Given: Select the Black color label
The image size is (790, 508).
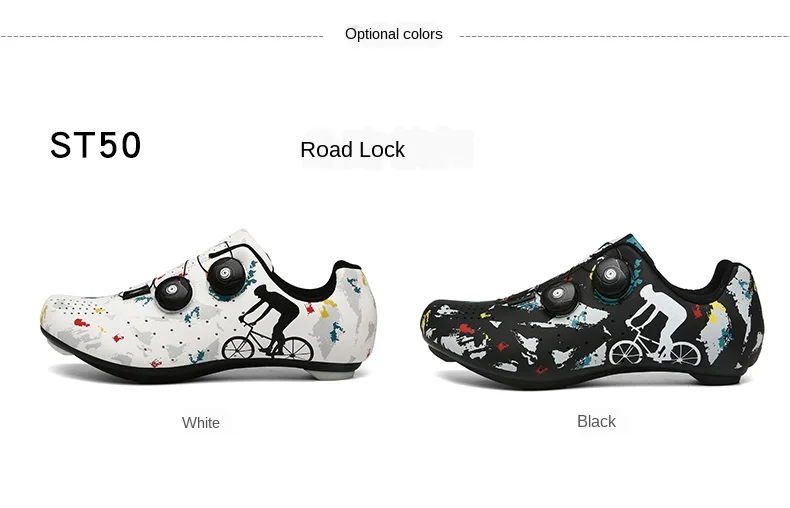Looking at the screenshot, I should coord(596,421).
